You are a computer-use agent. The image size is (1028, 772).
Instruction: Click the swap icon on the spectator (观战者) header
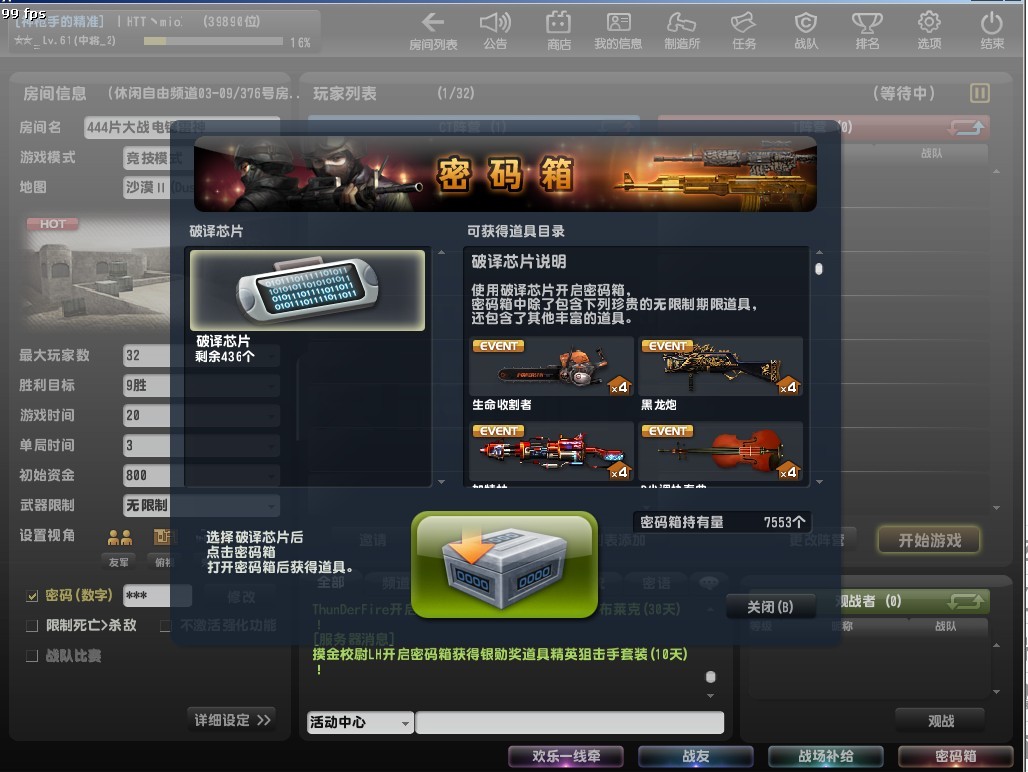(x=965, y=601)
